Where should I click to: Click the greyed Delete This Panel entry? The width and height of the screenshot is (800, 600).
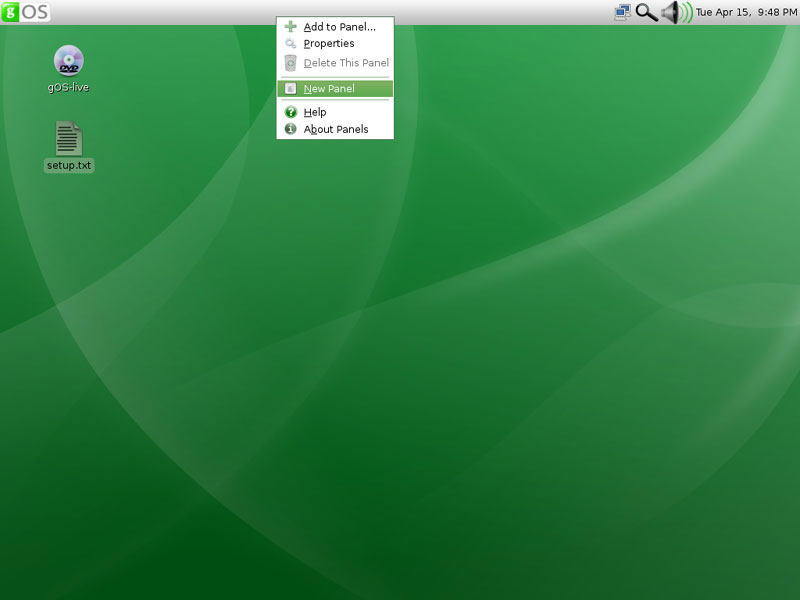(x=335, y=63)
